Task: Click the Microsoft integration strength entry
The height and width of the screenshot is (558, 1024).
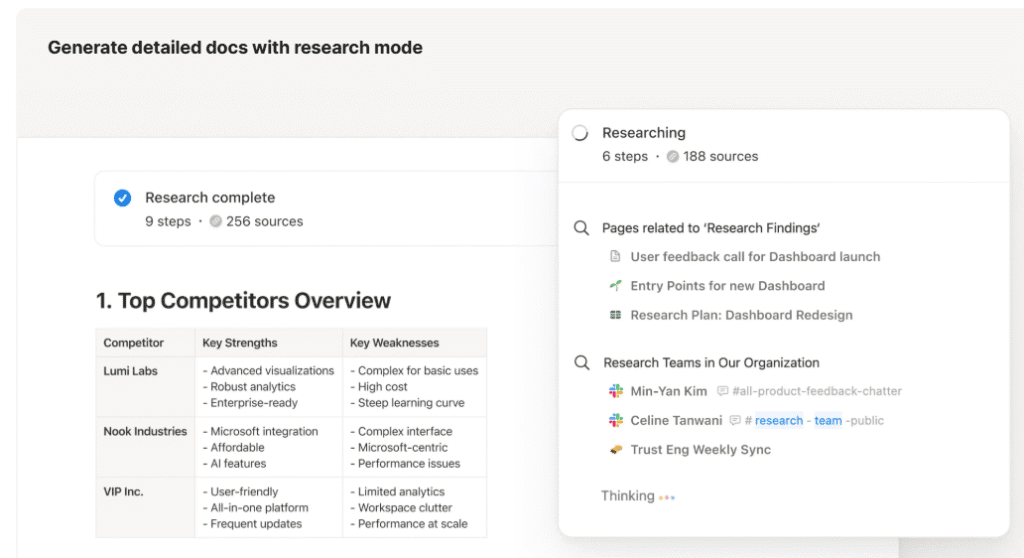Action: point(261,431)
